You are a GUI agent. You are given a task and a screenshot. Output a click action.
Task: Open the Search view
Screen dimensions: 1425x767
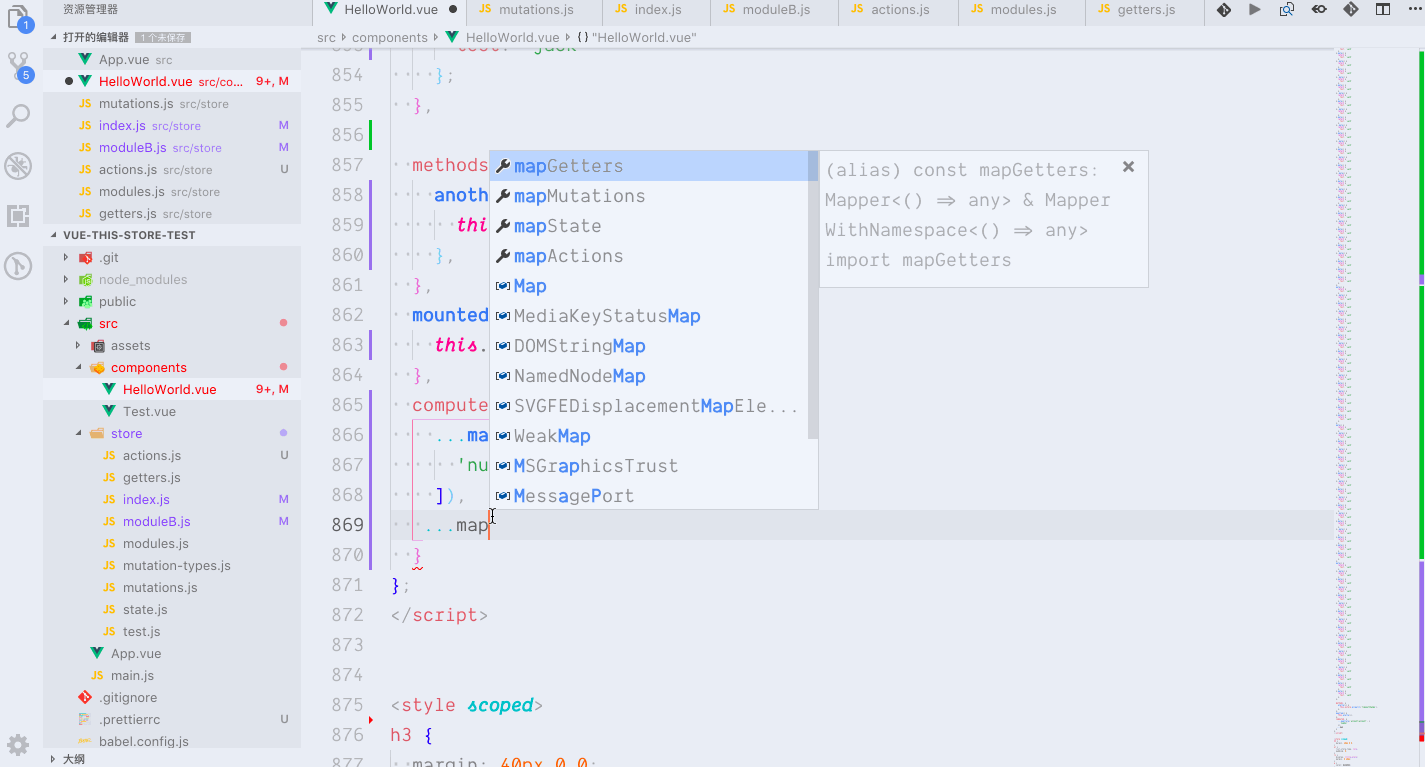point(19,116)
